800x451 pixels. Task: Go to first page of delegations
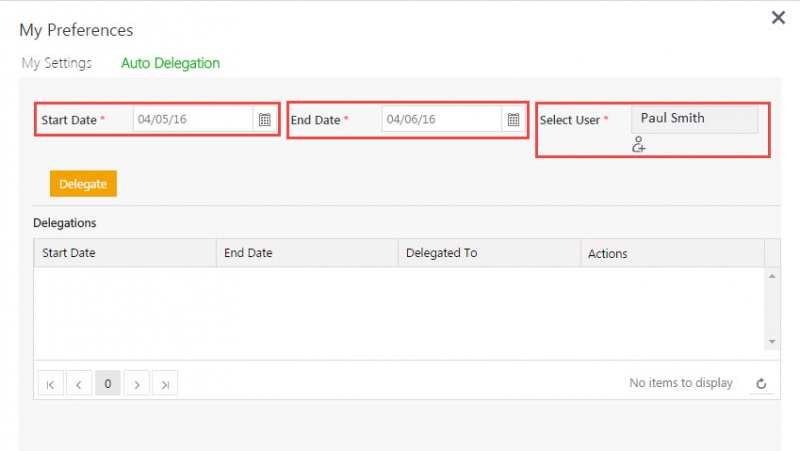click(50, 383)
